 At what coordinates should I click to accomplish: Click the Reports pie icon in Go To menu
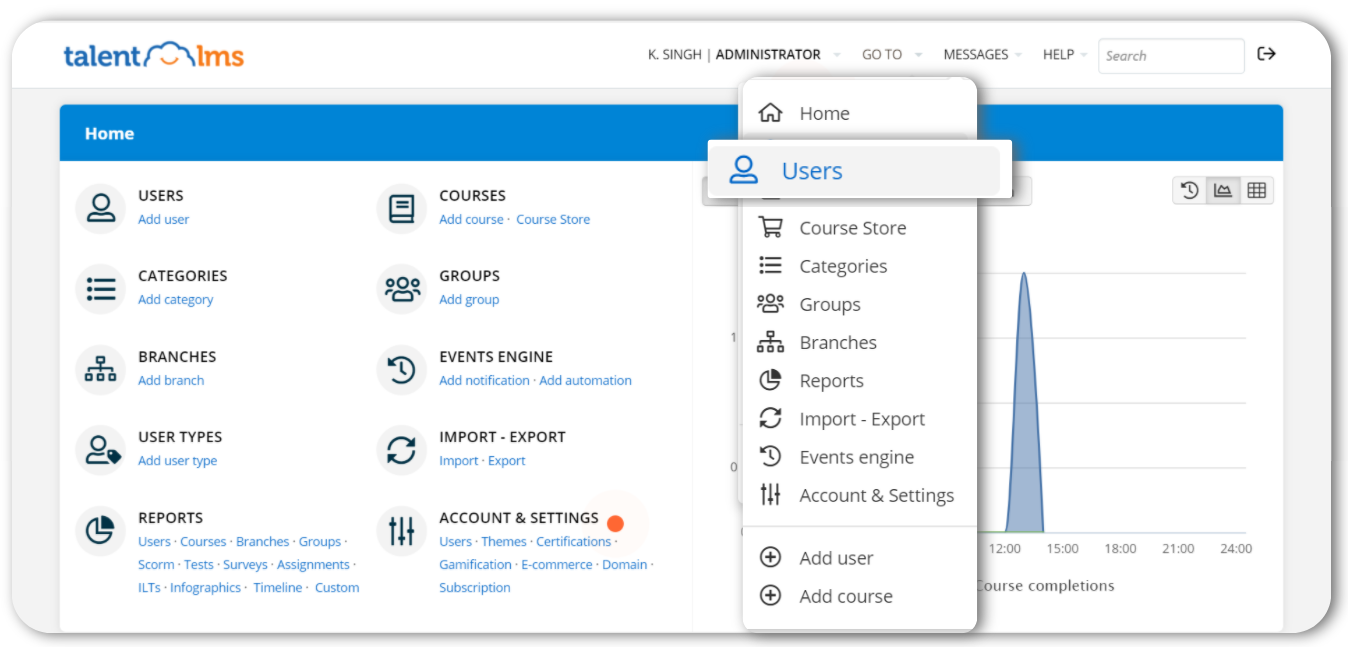[x=770, y=381]
